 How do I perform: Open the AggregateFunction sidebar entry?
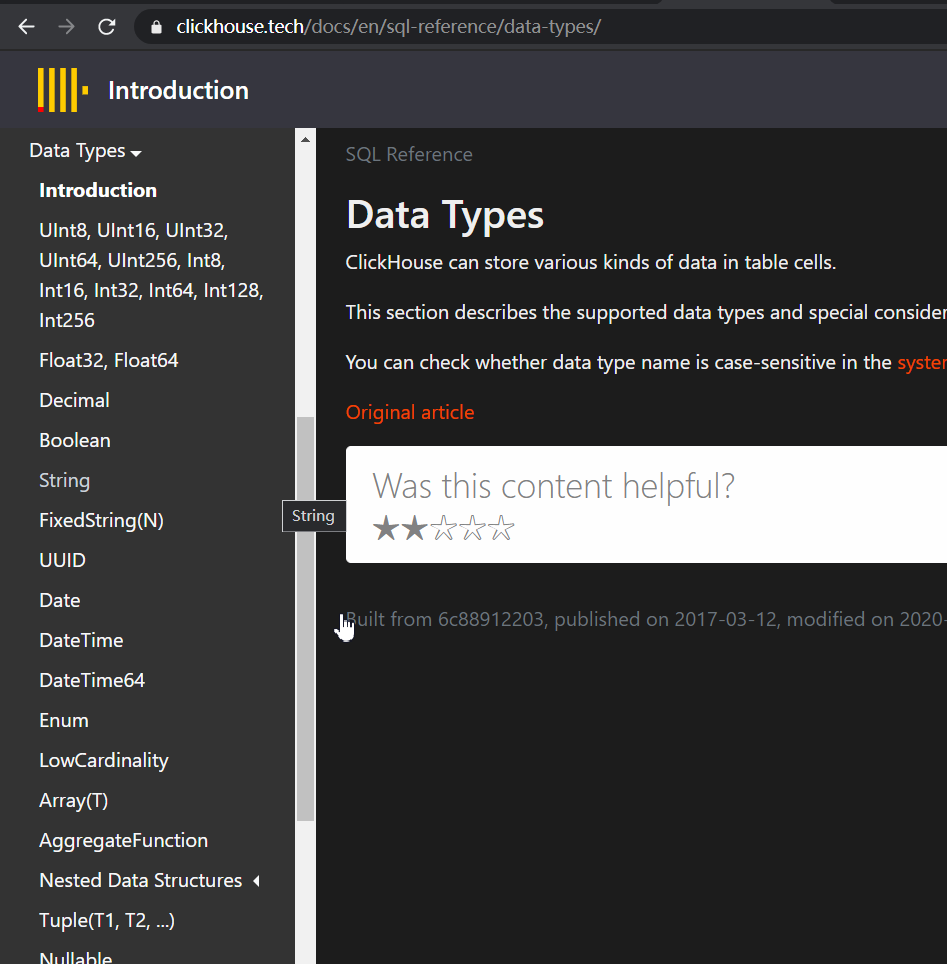[x=123, y=841]
